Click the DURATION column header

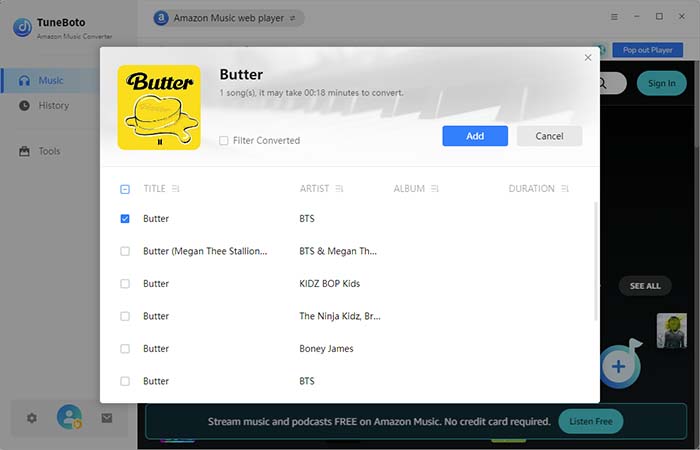tap(531, 188)
